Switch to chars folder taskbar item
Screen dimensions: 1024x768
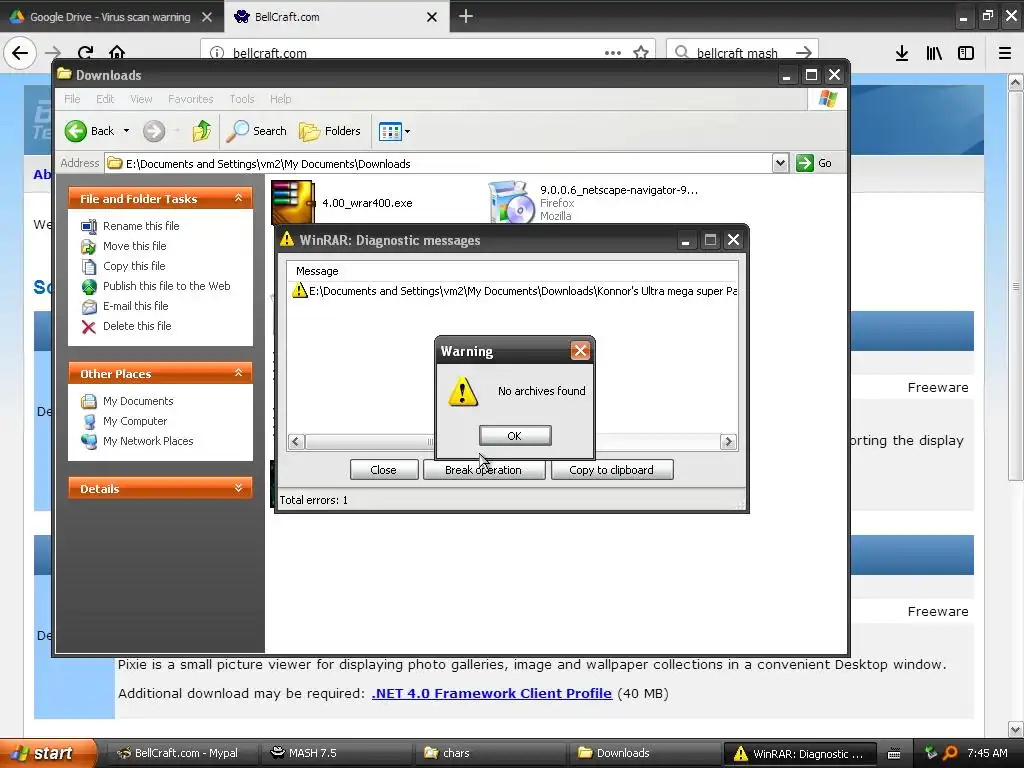pos(490,753)
